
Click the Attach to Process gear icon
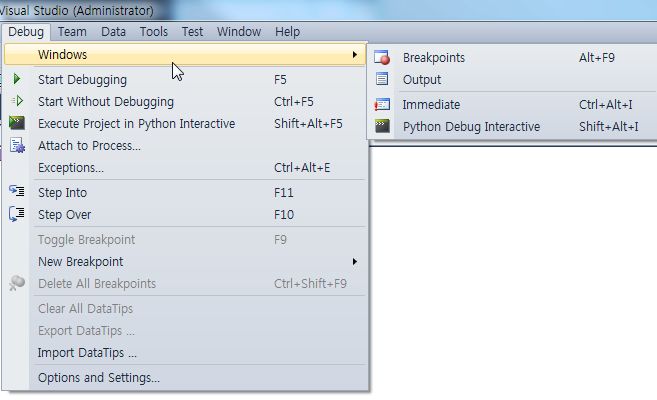(x=17, y=145)
